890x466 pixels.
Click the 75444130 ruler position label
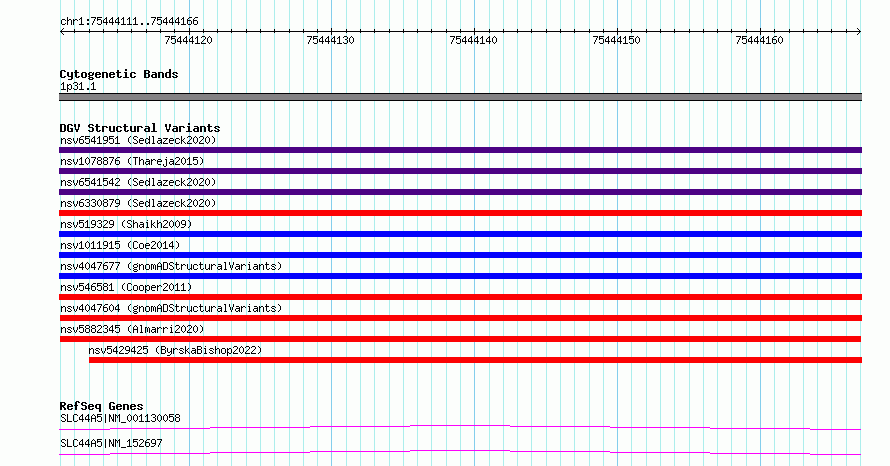tap(330, 40)
